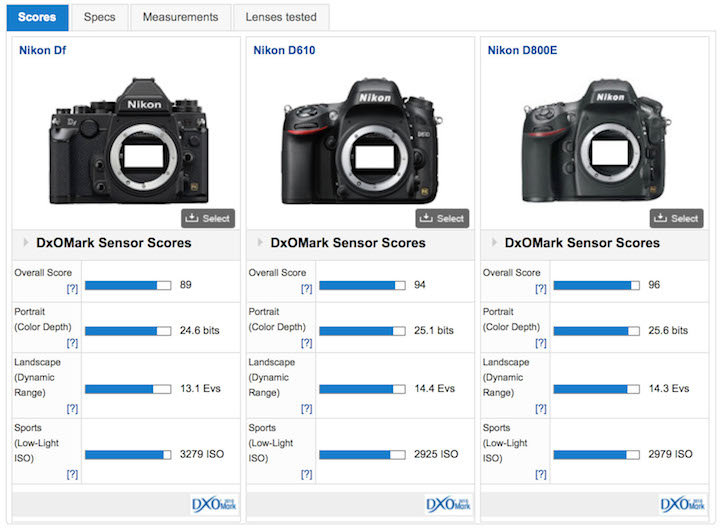Image resolution: width=720 pixels, height=532 pixels.
Task: Click the 3279 ISO value
Action: click(x=202, y=454)
